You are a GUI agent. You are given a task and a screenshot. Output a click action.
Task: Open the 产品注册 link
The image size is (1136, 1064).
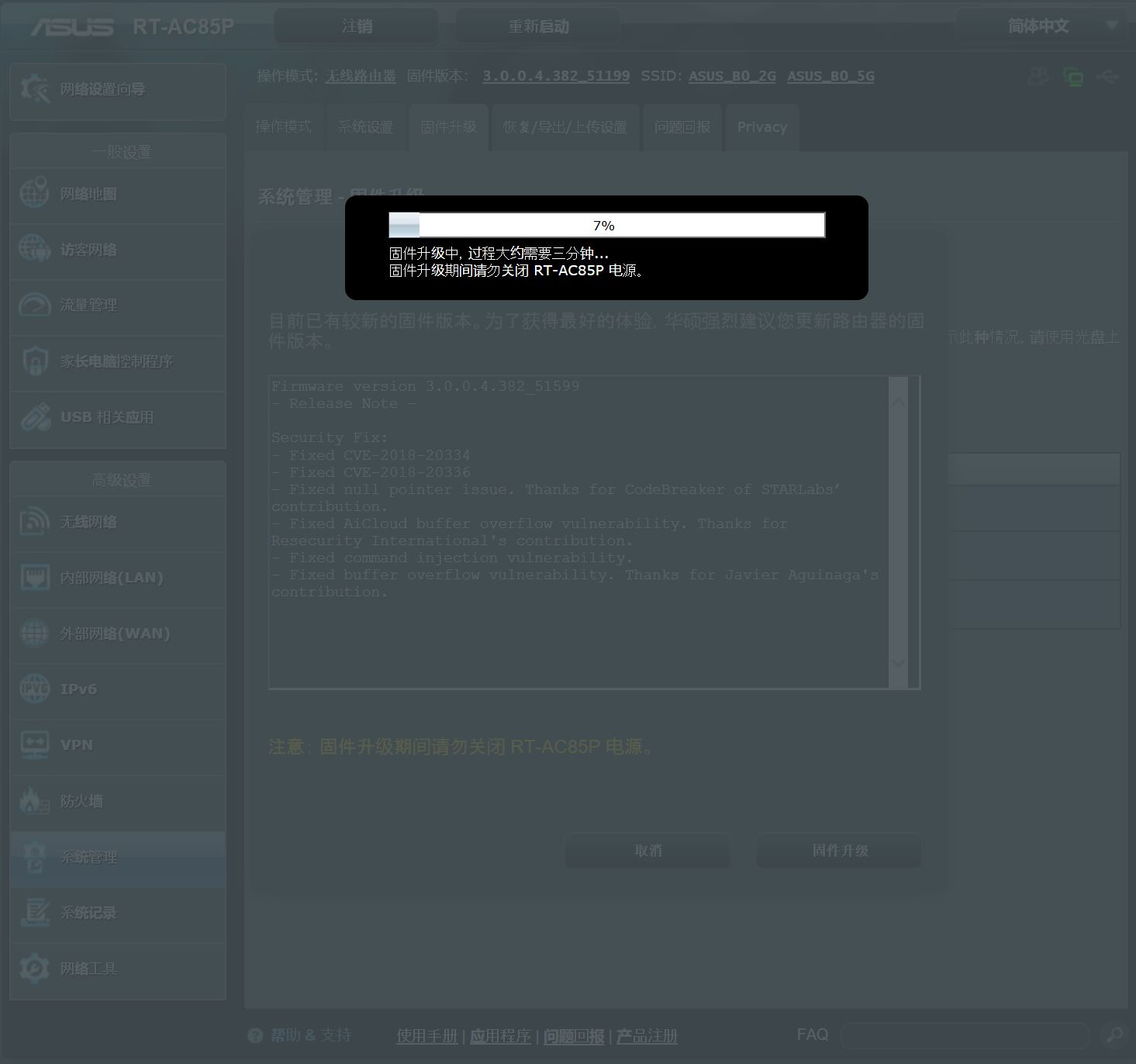click(647, 1036)
